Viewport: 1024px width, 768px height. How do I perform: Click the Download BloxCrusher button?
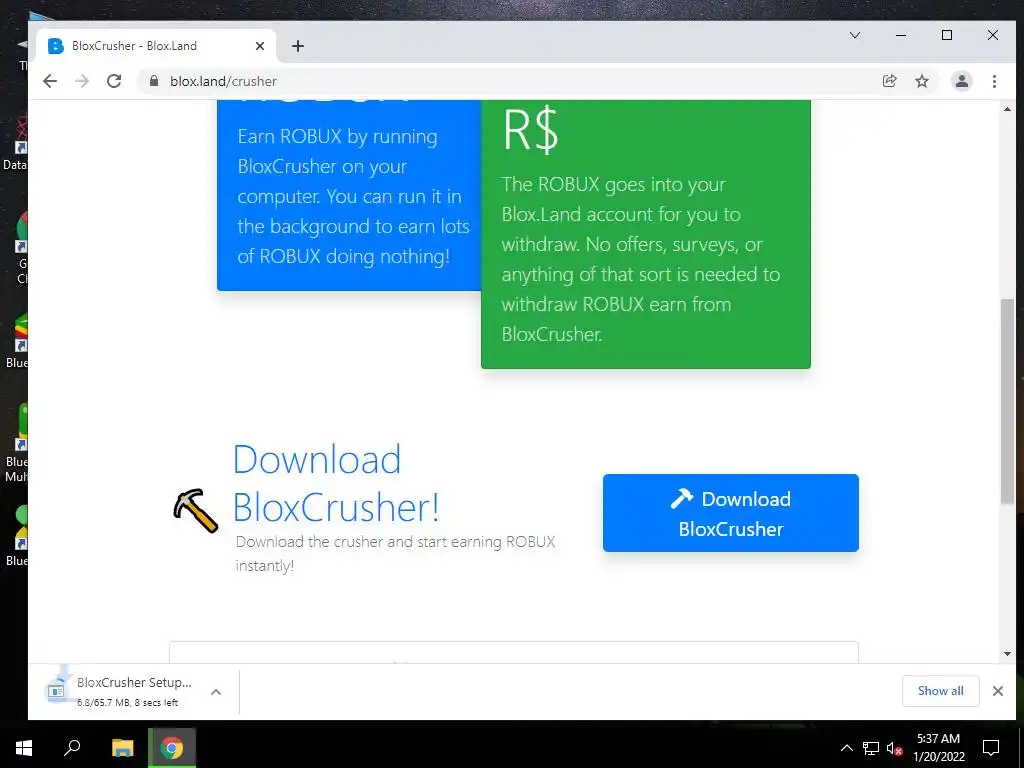[730, 513]
